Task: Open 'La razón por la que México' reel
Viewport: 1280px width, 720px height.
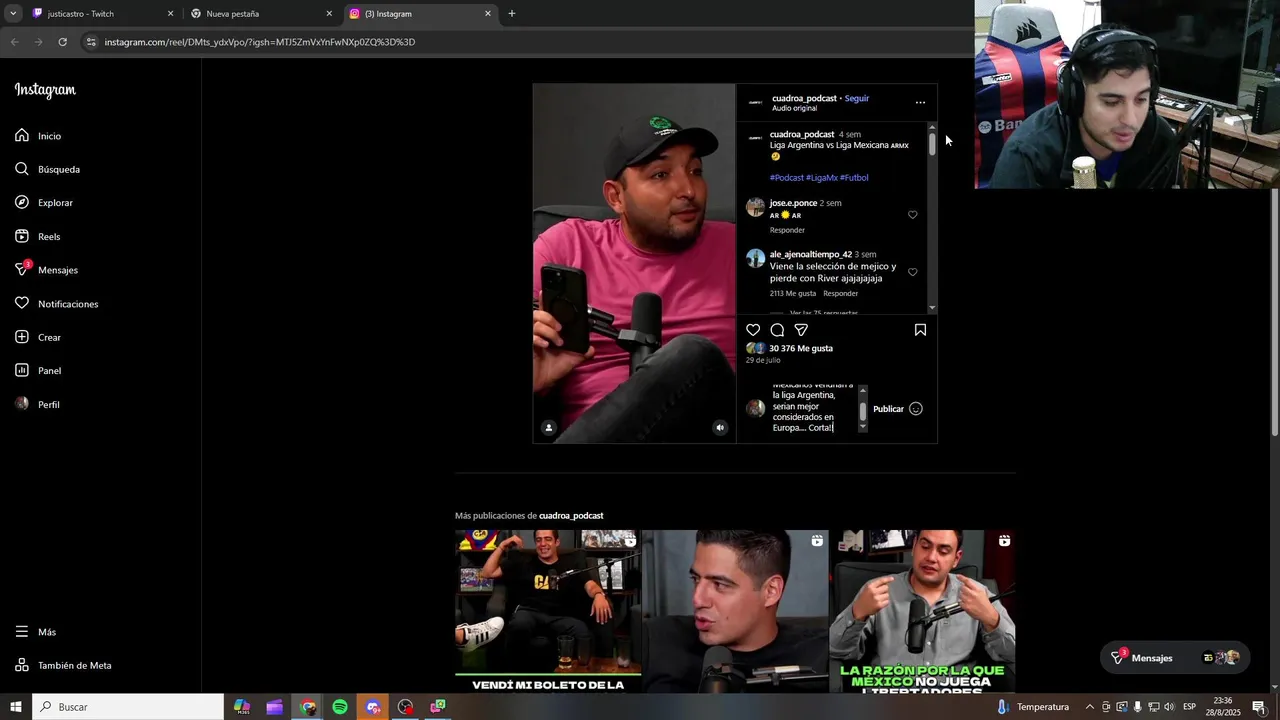Action: tap(922, 611)
